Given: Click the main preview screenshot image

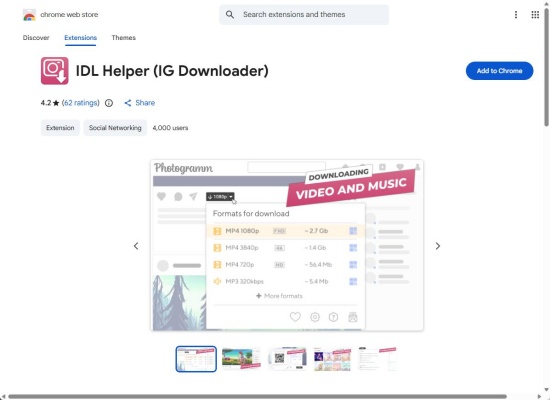Looking at the screenshot, I should click(x=287, y=245).
